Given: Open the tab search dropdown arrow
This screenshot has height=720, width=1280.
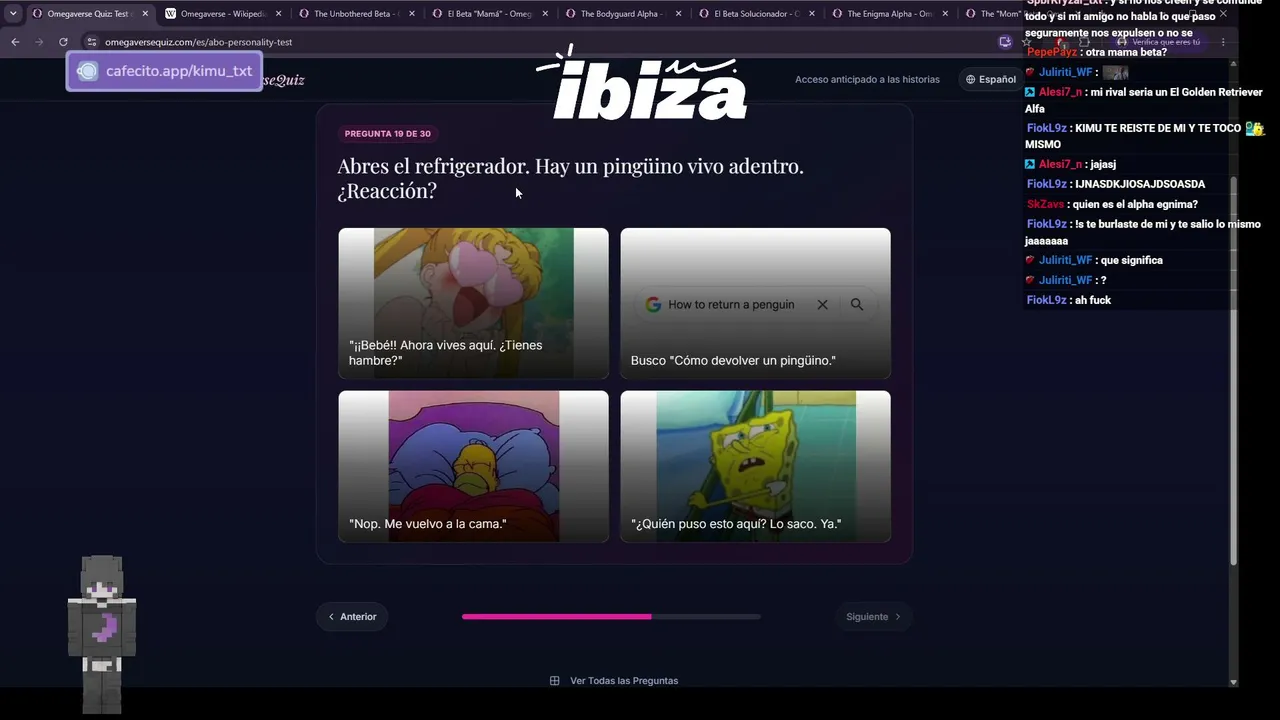Looking at the screenshot, I should point(13,14).
